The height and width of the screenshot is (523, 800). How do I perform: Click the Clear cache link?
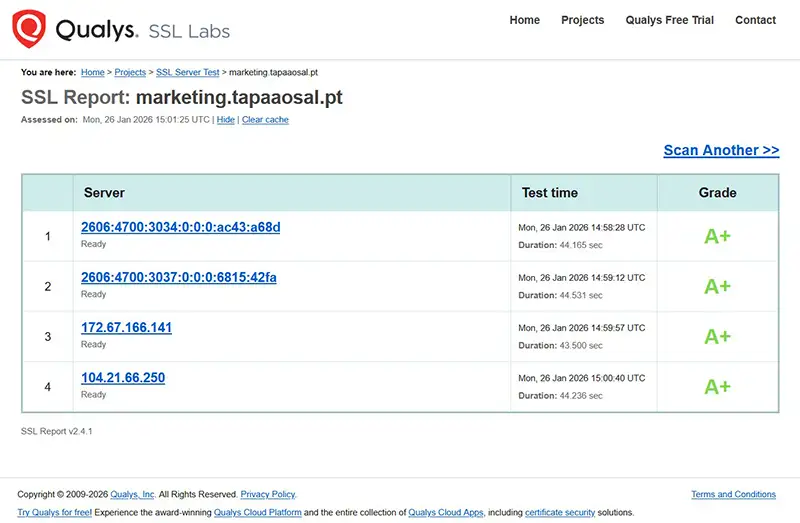(265, 119)
